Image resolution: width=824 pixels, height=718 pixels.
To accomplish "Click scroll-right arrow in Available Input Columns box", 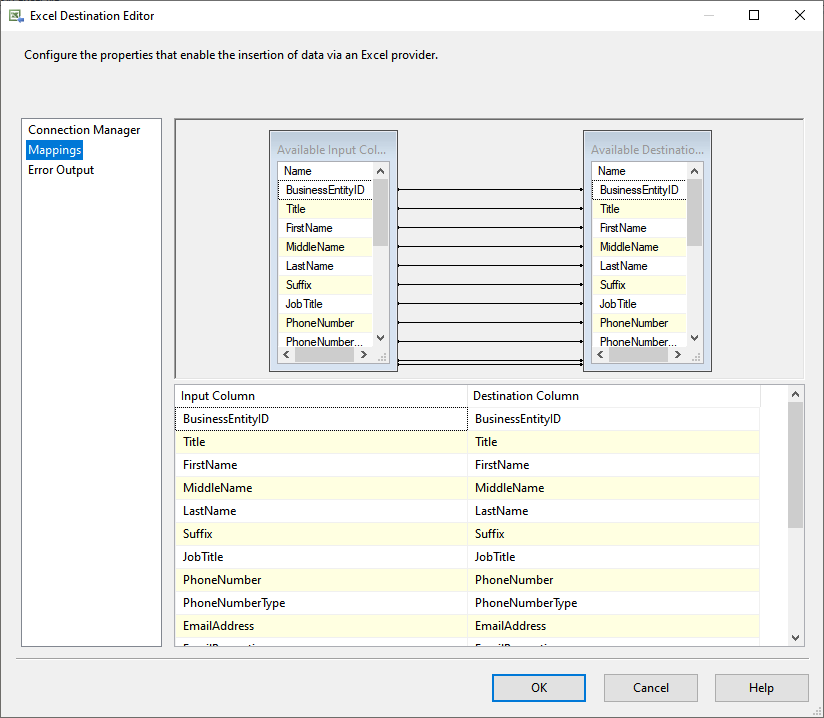I will (x=366, y=355).
